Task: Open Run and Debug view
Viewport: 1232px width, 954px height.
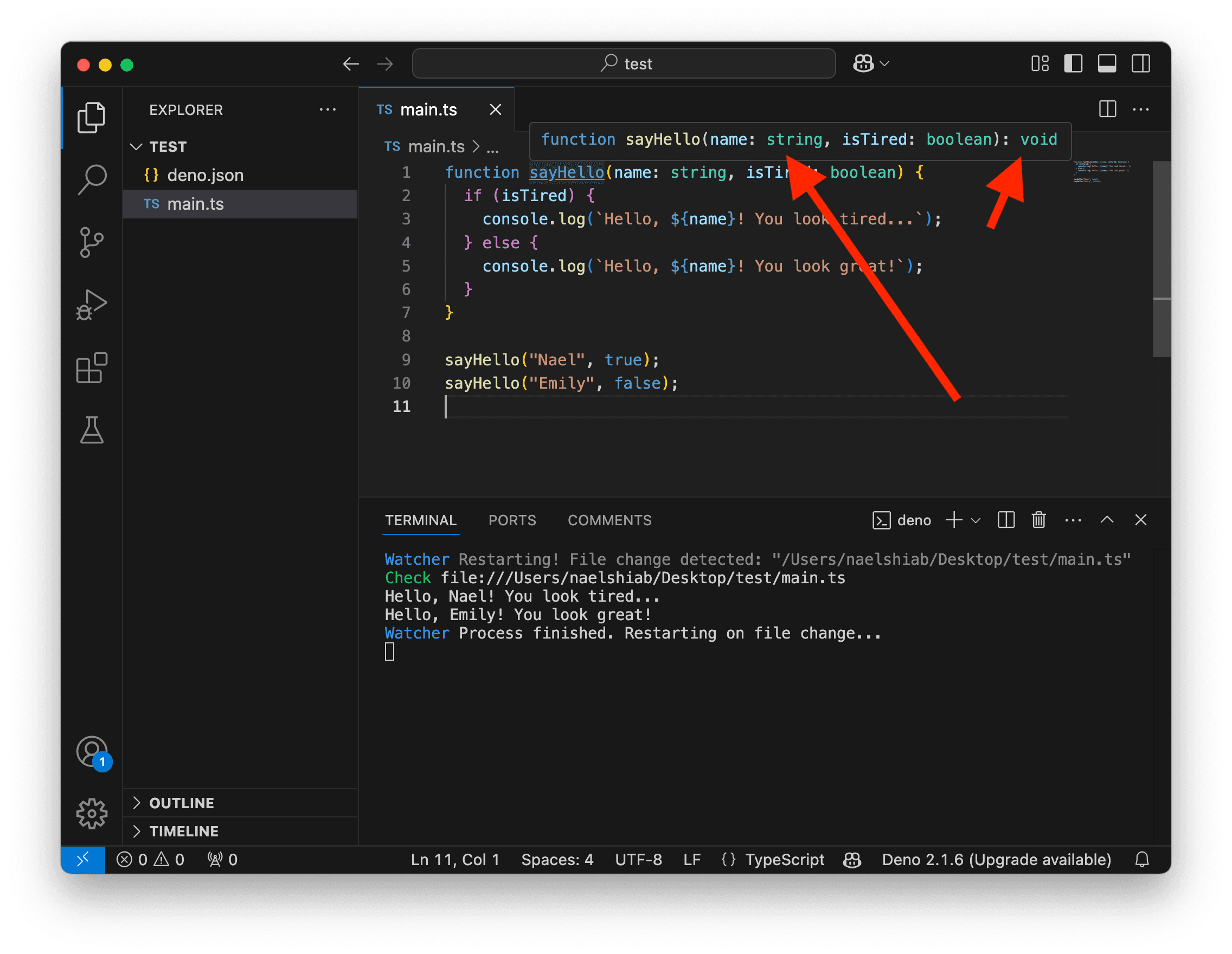Action: [92, 305]
